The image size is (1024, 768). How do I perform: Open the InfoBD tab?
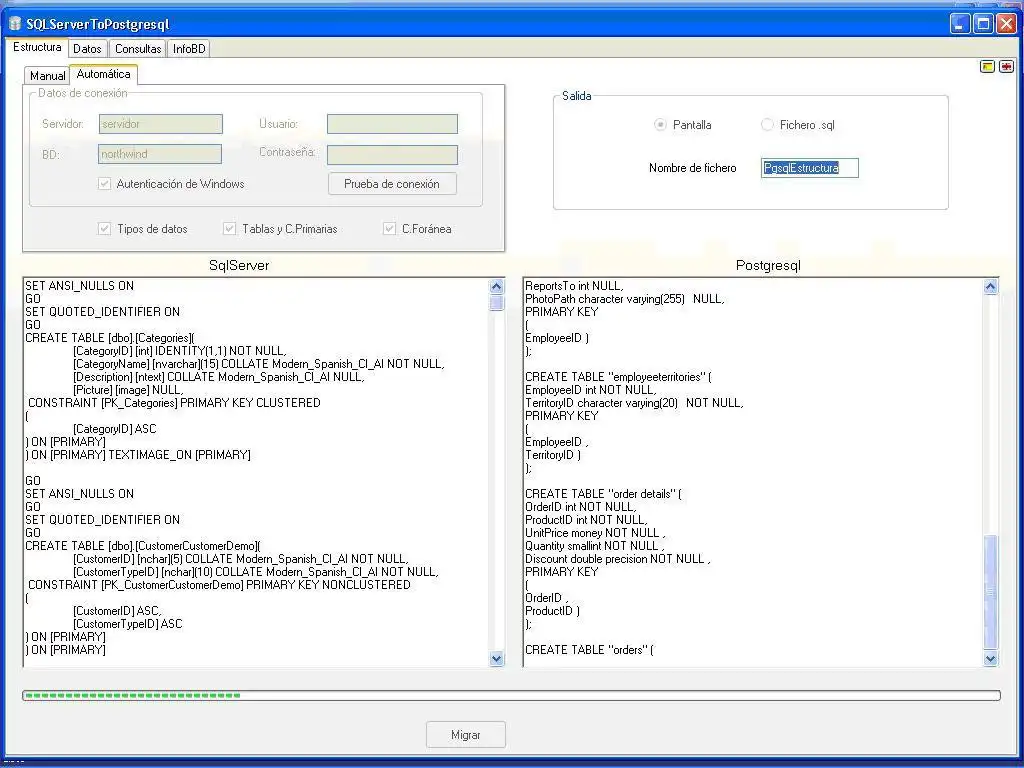189,49
